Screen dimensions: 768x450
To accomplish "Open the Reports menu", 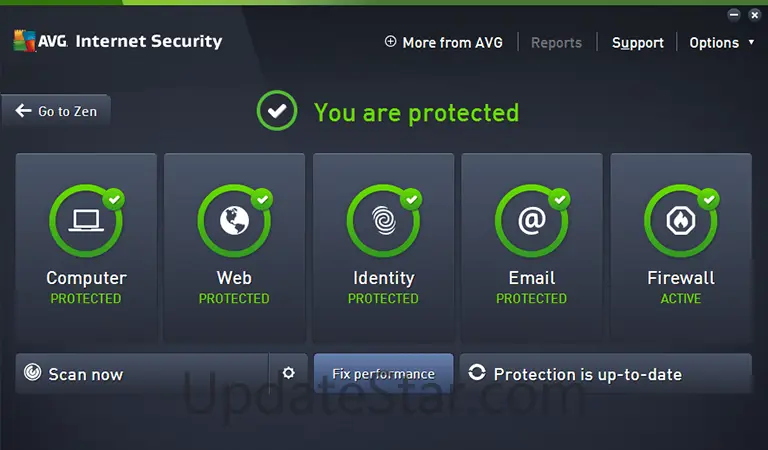I will pyautogui.click(x=556, y=43).
